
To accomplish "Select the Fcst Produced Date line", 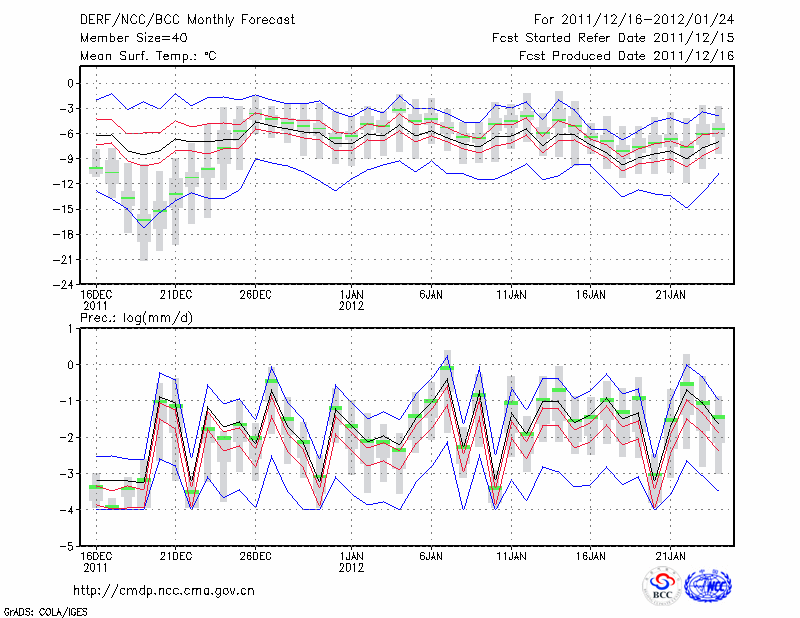I will pos(626,56).
